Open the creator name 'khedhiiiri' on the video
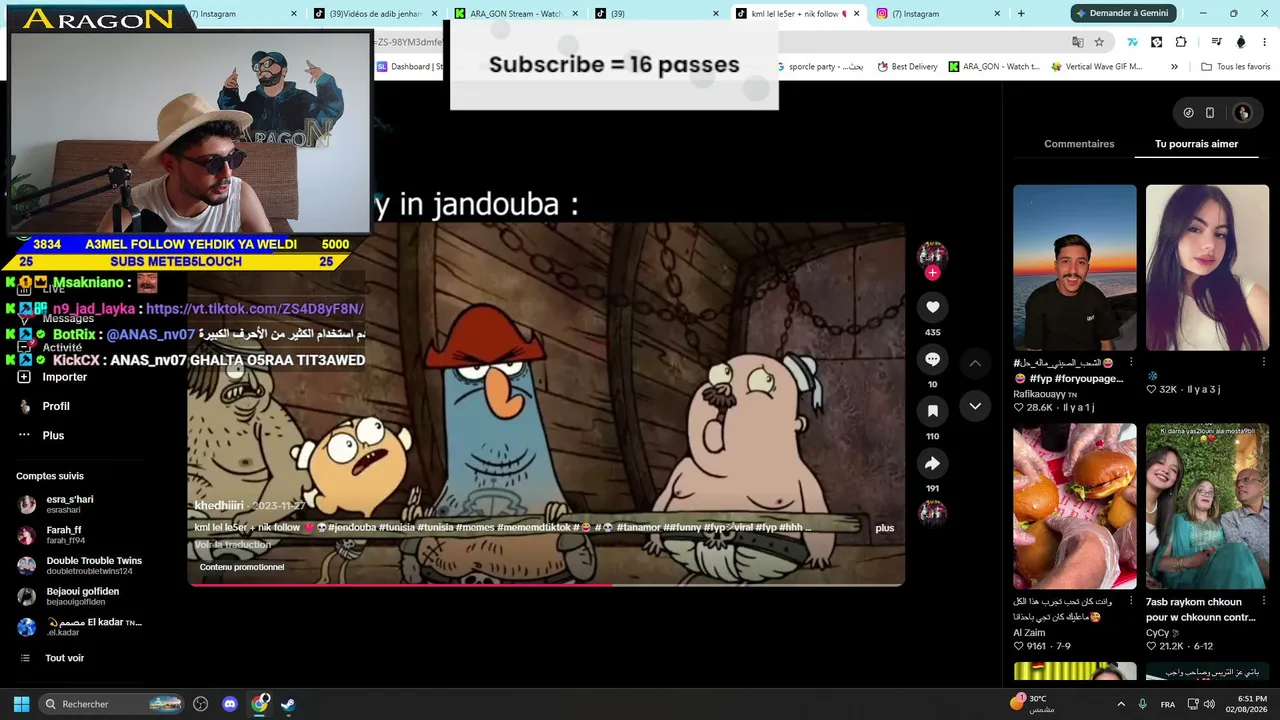Viewport: 1280px width, 720px height. [x=218, y=506]
